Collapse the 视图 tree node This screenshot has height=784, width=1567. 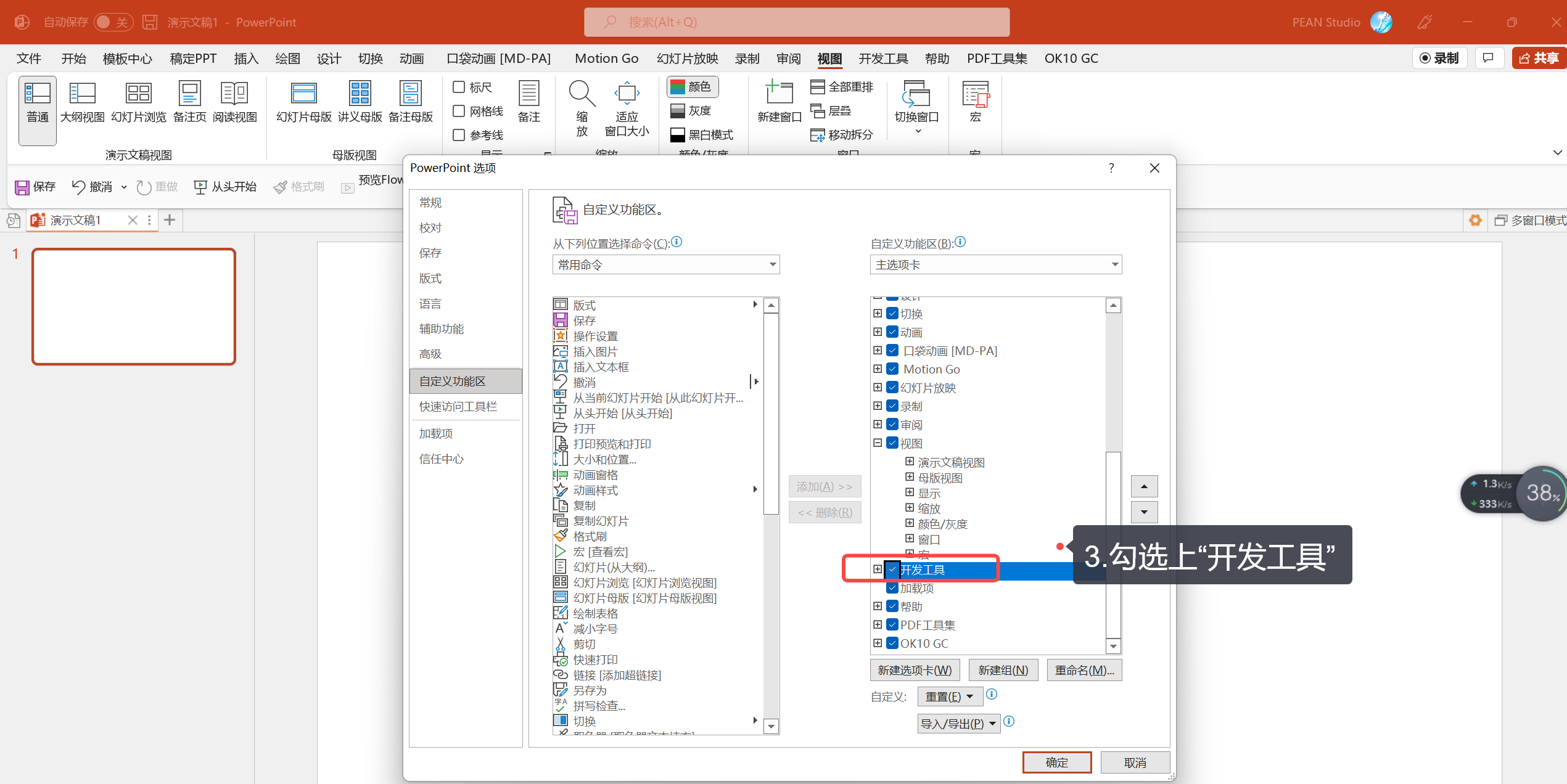point(878,443)
